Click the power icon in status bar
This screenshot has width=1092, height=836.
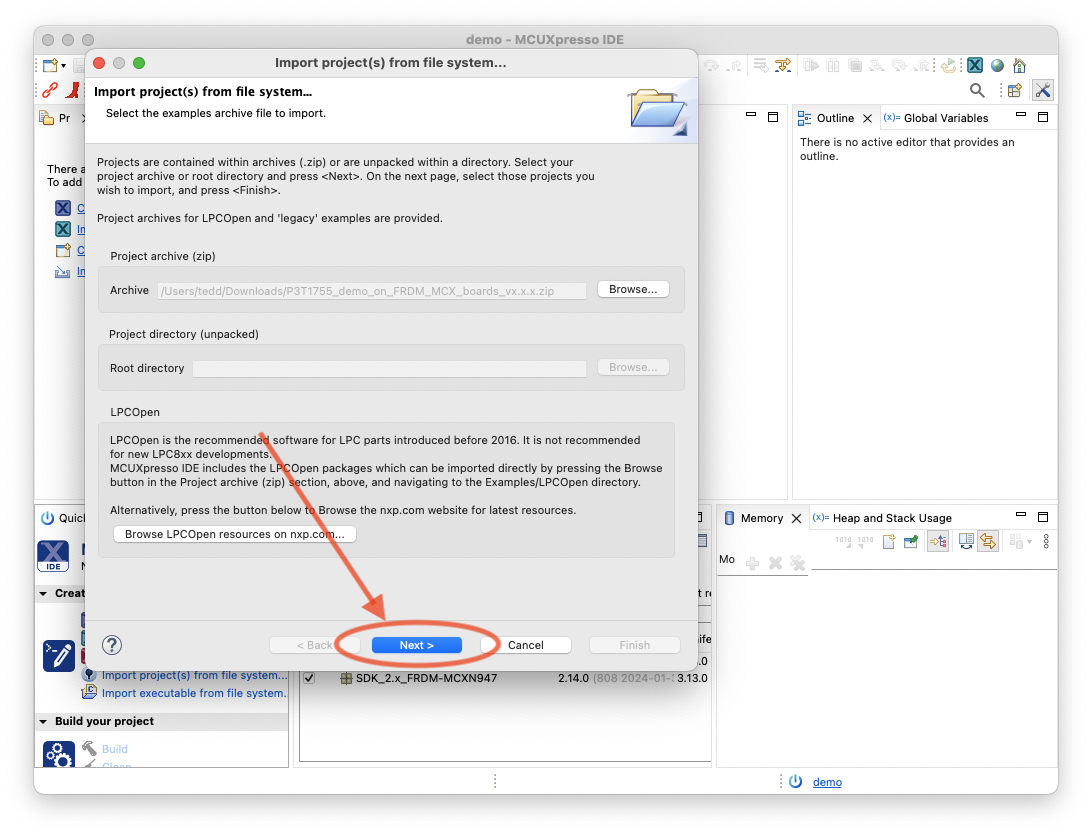point(795,782)
